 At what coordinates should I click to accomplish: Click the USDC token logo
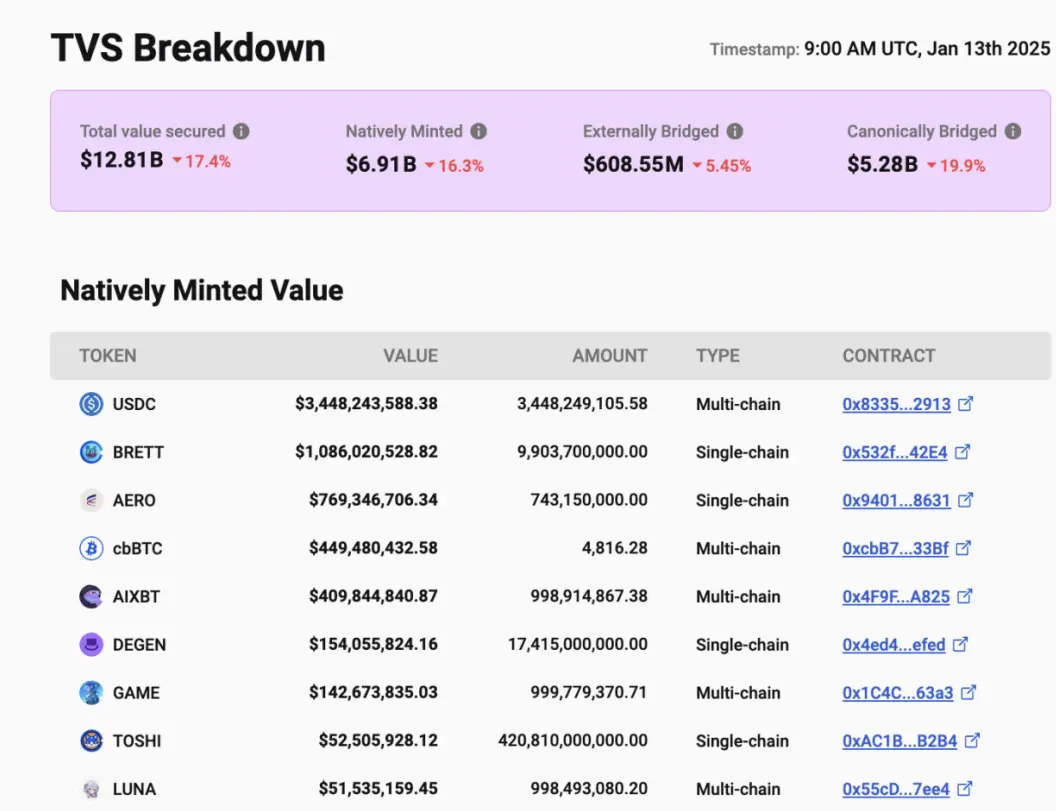pos(91,404)
